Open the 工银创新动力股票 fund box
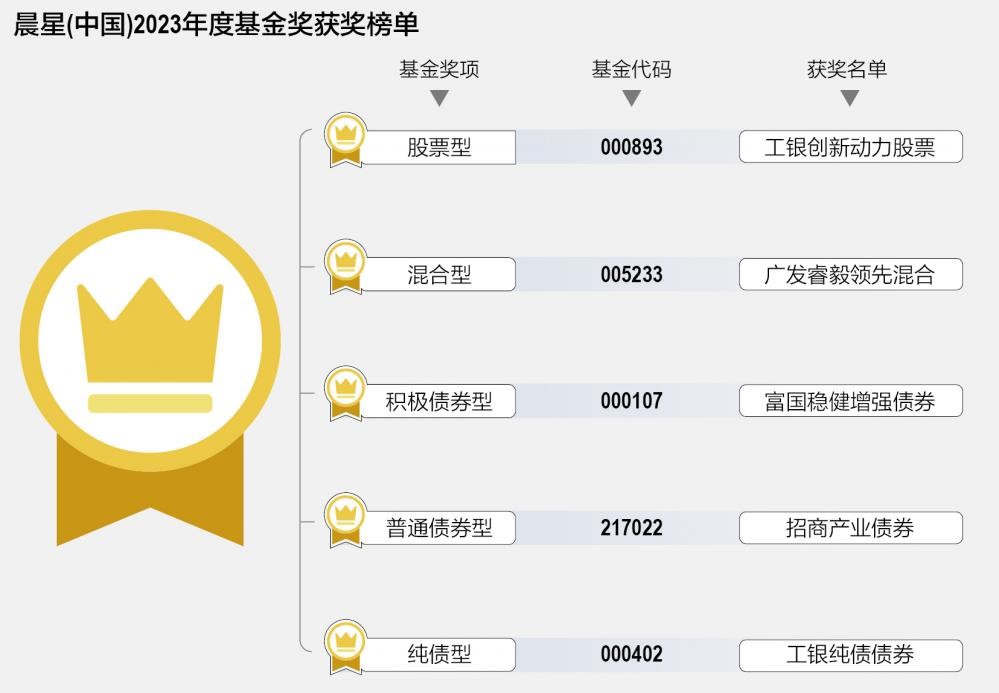999x693 pixels. pos(851,147)
